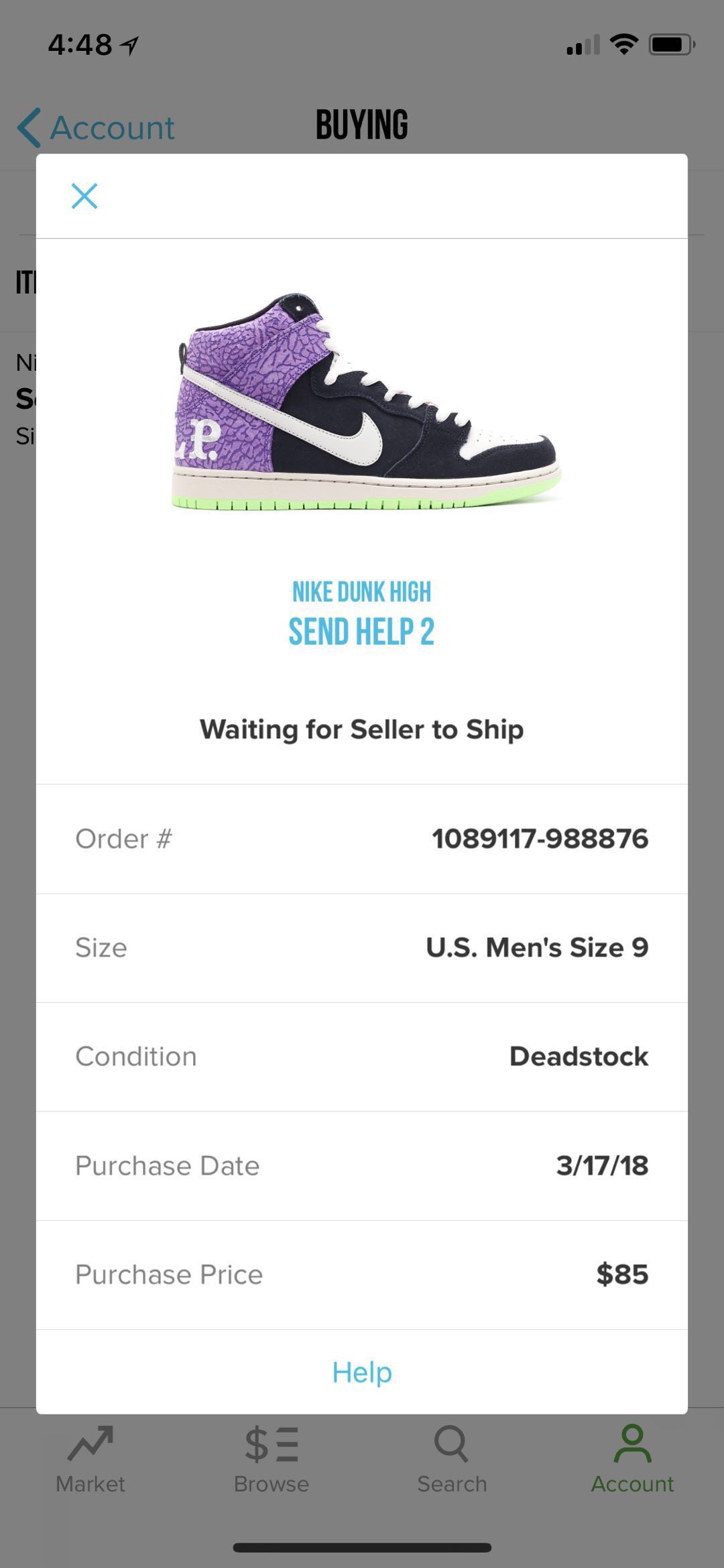Tap the Account person icon

[x=632, y=1443]
